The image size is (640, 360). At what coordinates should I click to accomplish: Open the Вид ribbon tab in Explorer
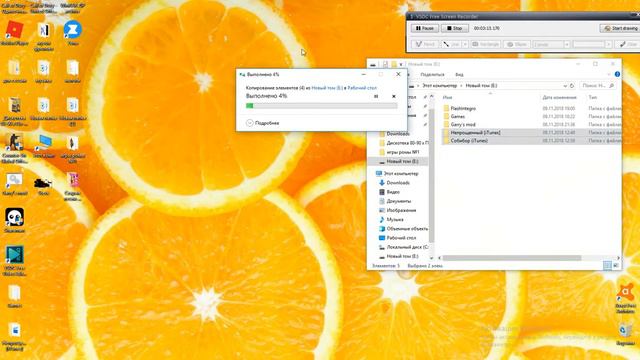pos(459,74)
